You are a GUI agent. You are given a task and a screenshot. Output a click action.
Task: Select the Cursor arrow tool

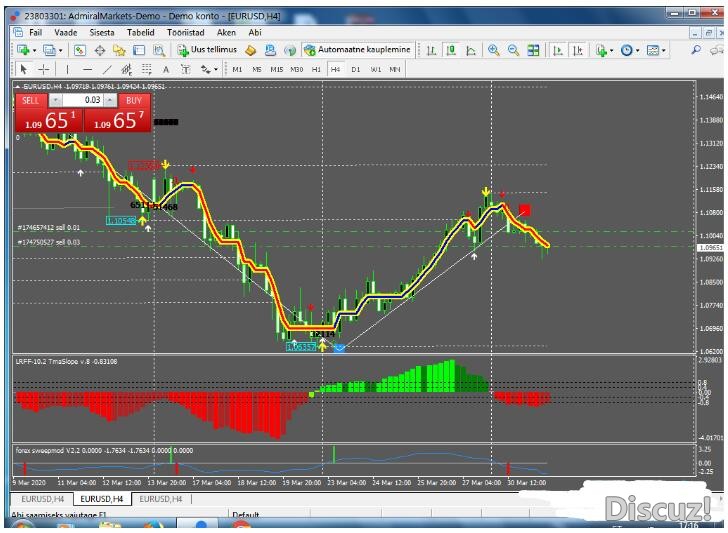23,70
